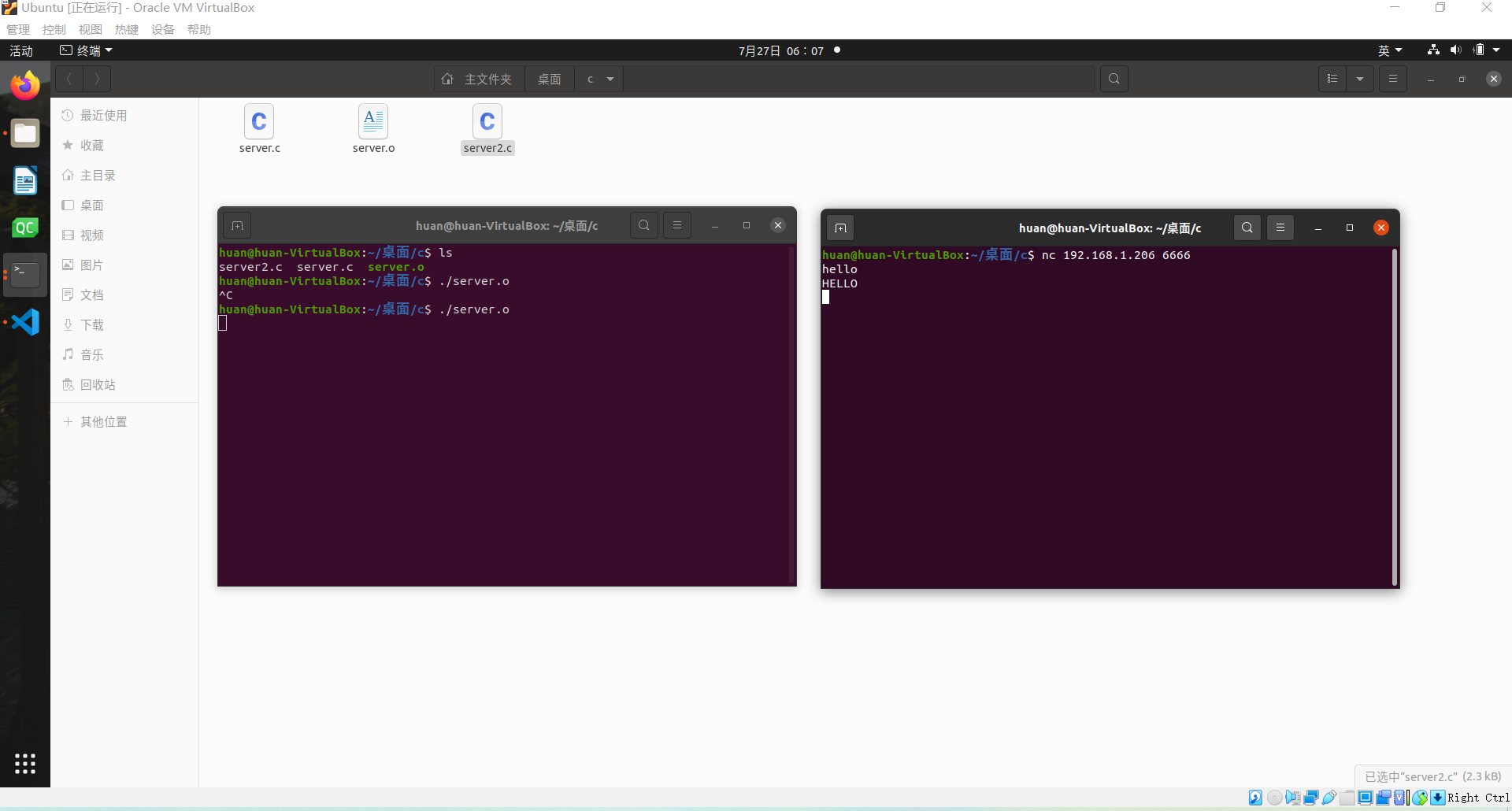The width and height of the screenshot is (1512, 811).
Task: Click the 桌面 breadcrumb button
Action: [x=550, y=79]
